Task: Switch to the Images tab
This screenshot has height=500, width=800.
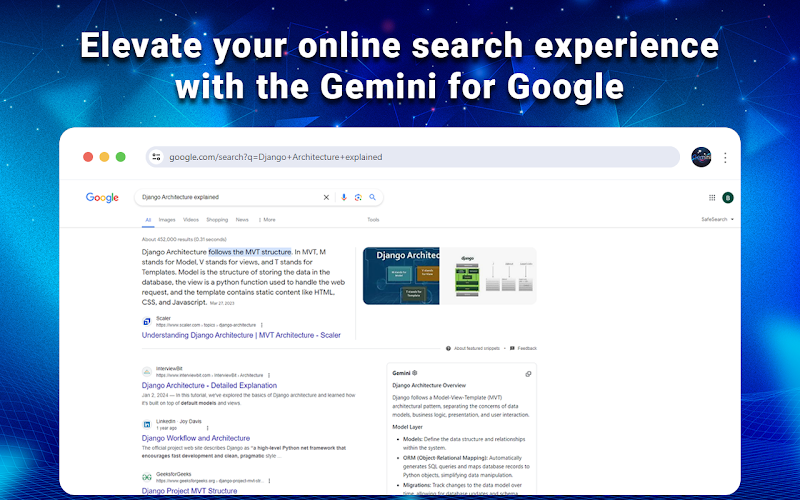Action: [167, 220]
